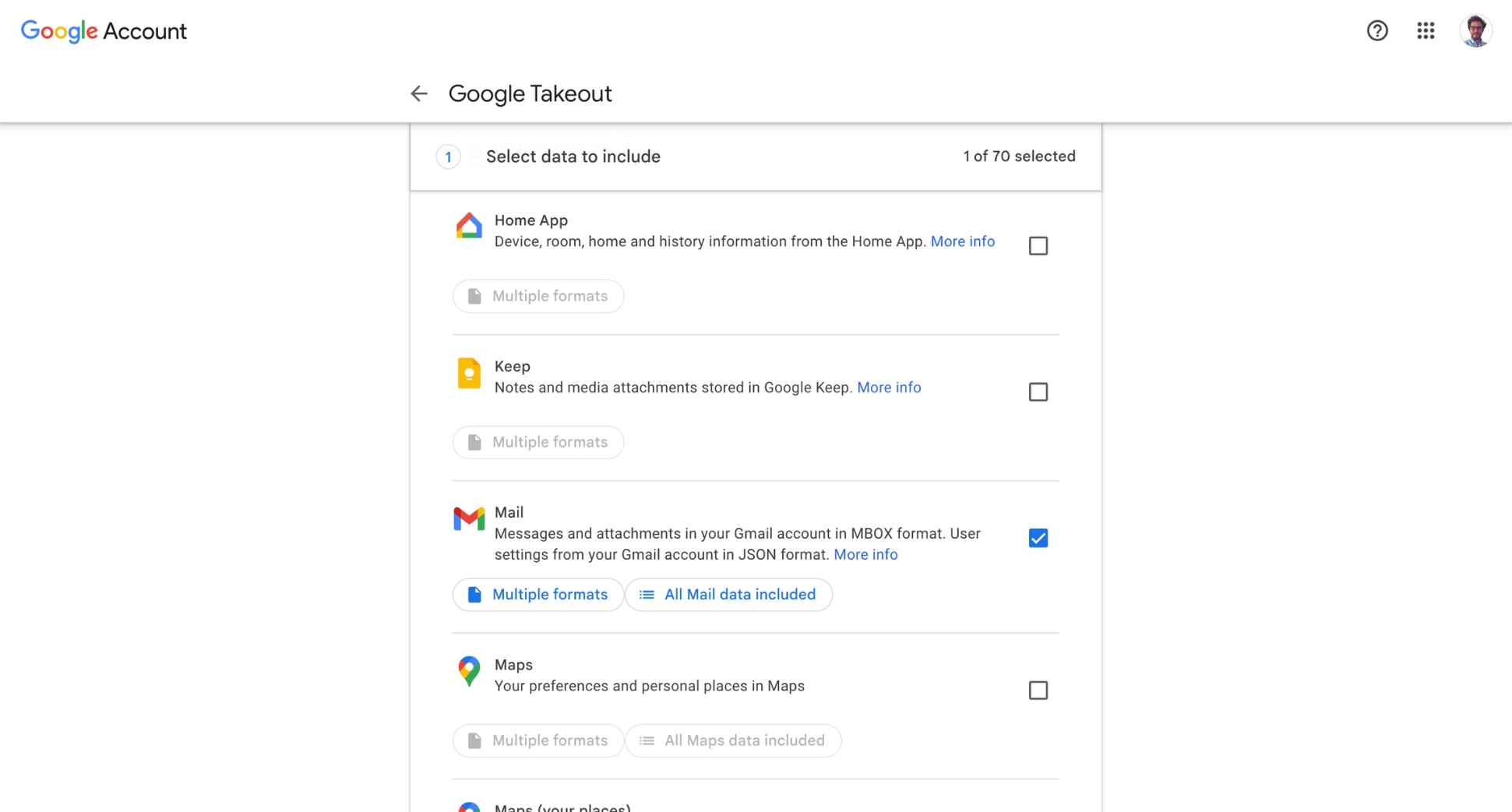The image size is (1512, 812).
Task: Enable the Home App data checkbox
Action: (1038, 246)
